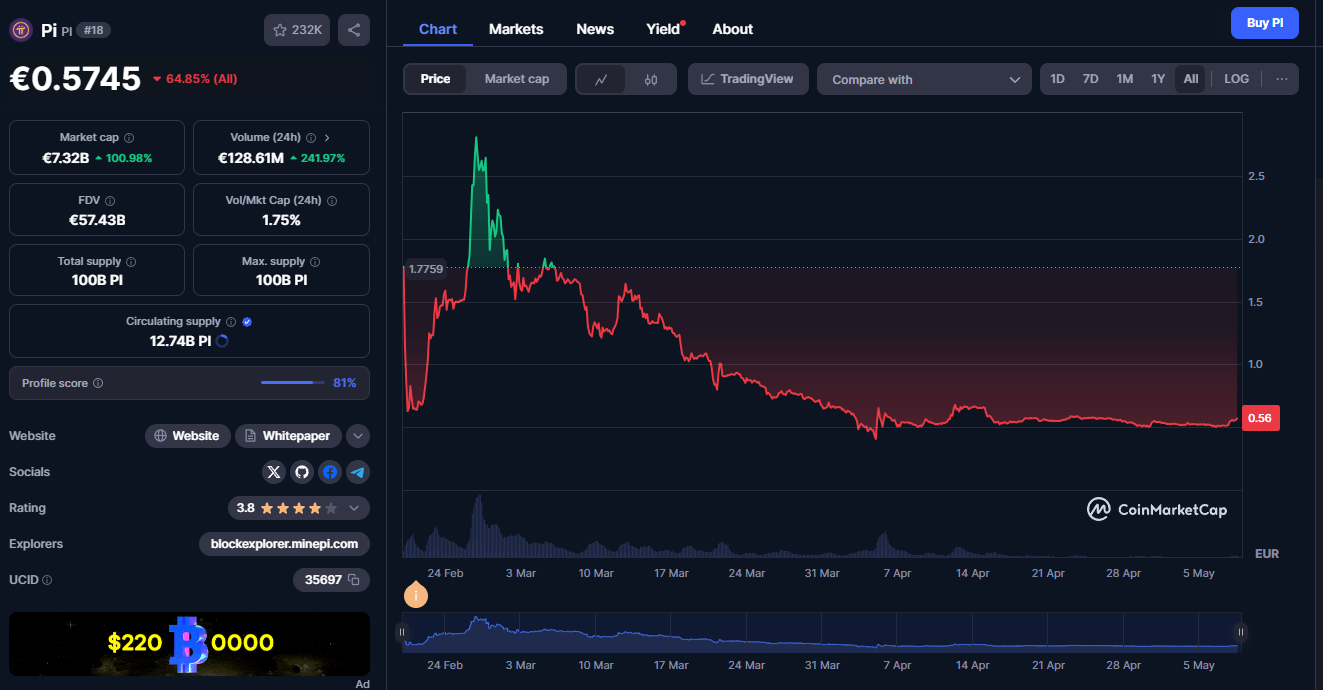Click Total supply info icon
The width and height of the screenshot is (1323, 690).
point(131,262)
